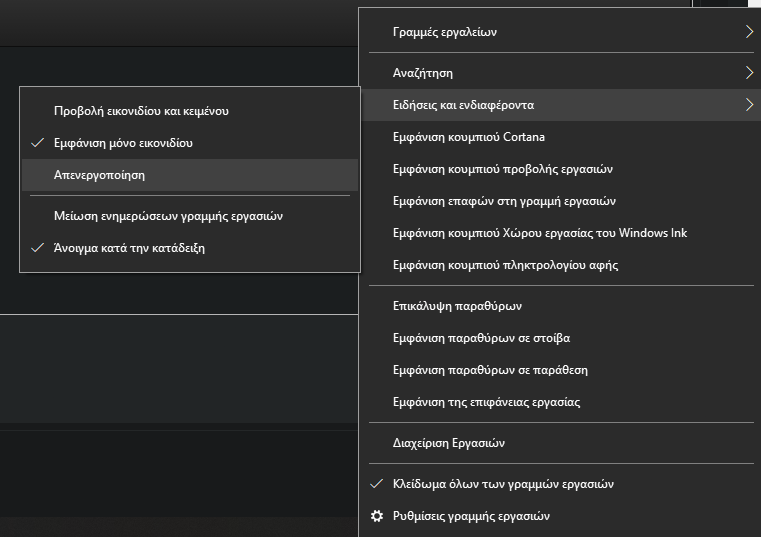Open taskbar settings gear icon
Image resolution: width=761 pixels, height=537 pixels.
377,516
